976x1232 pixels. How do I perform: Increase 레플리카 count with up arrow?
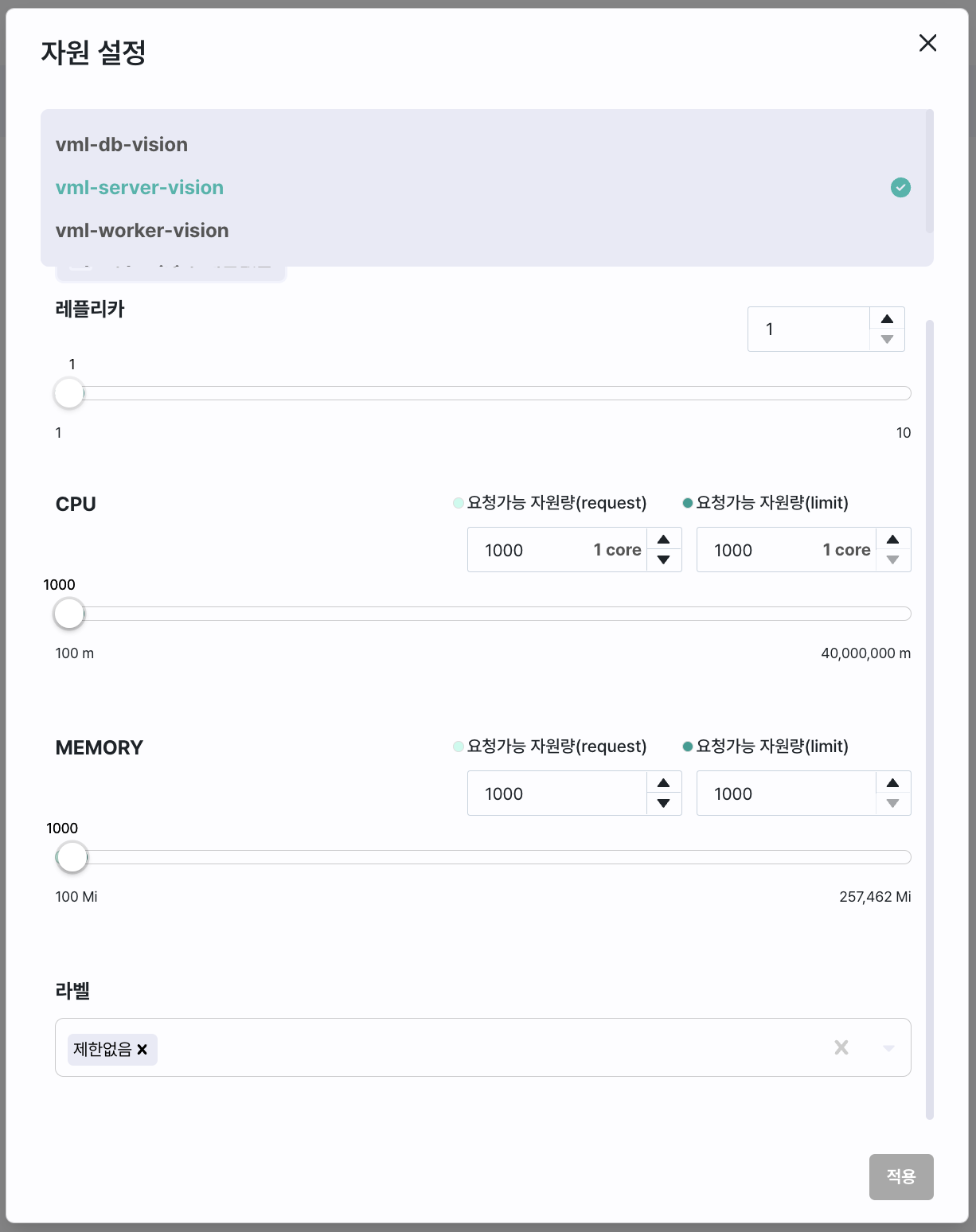pos(887,318)
